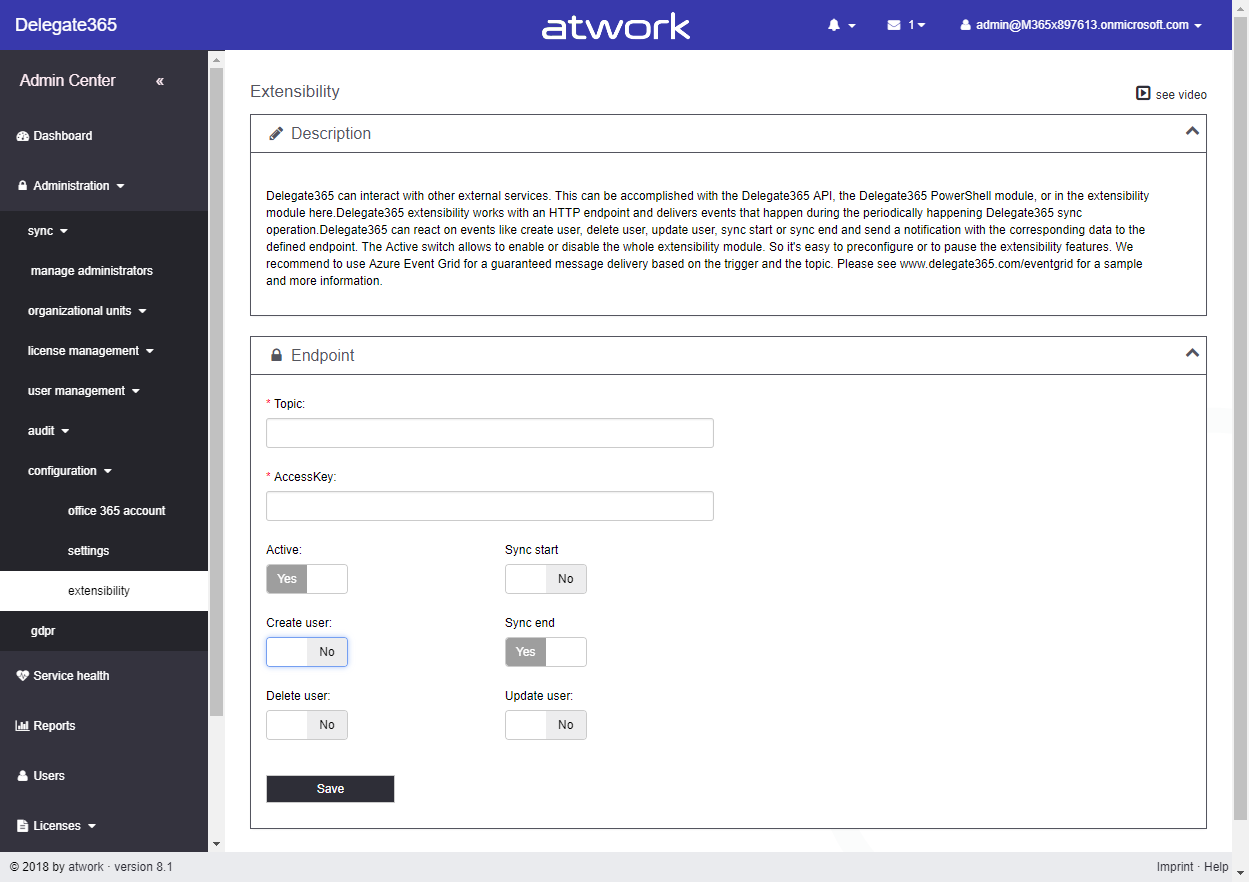Click the Service health heart icon
Screen dimensions: 1249x882
pos(23,676)
